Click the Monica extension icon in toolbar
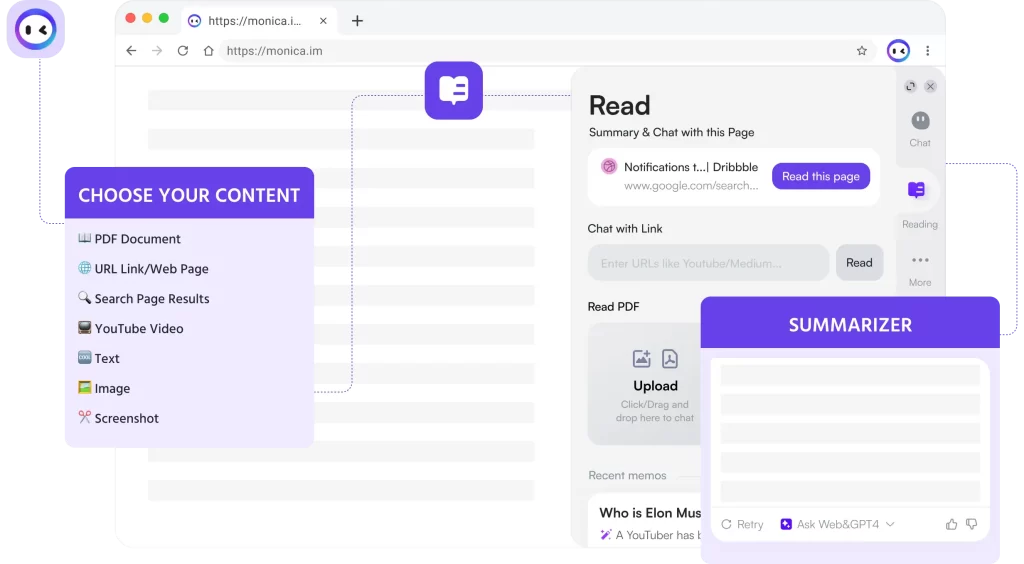Screen dimensions: 1024x564 [898, 51]
